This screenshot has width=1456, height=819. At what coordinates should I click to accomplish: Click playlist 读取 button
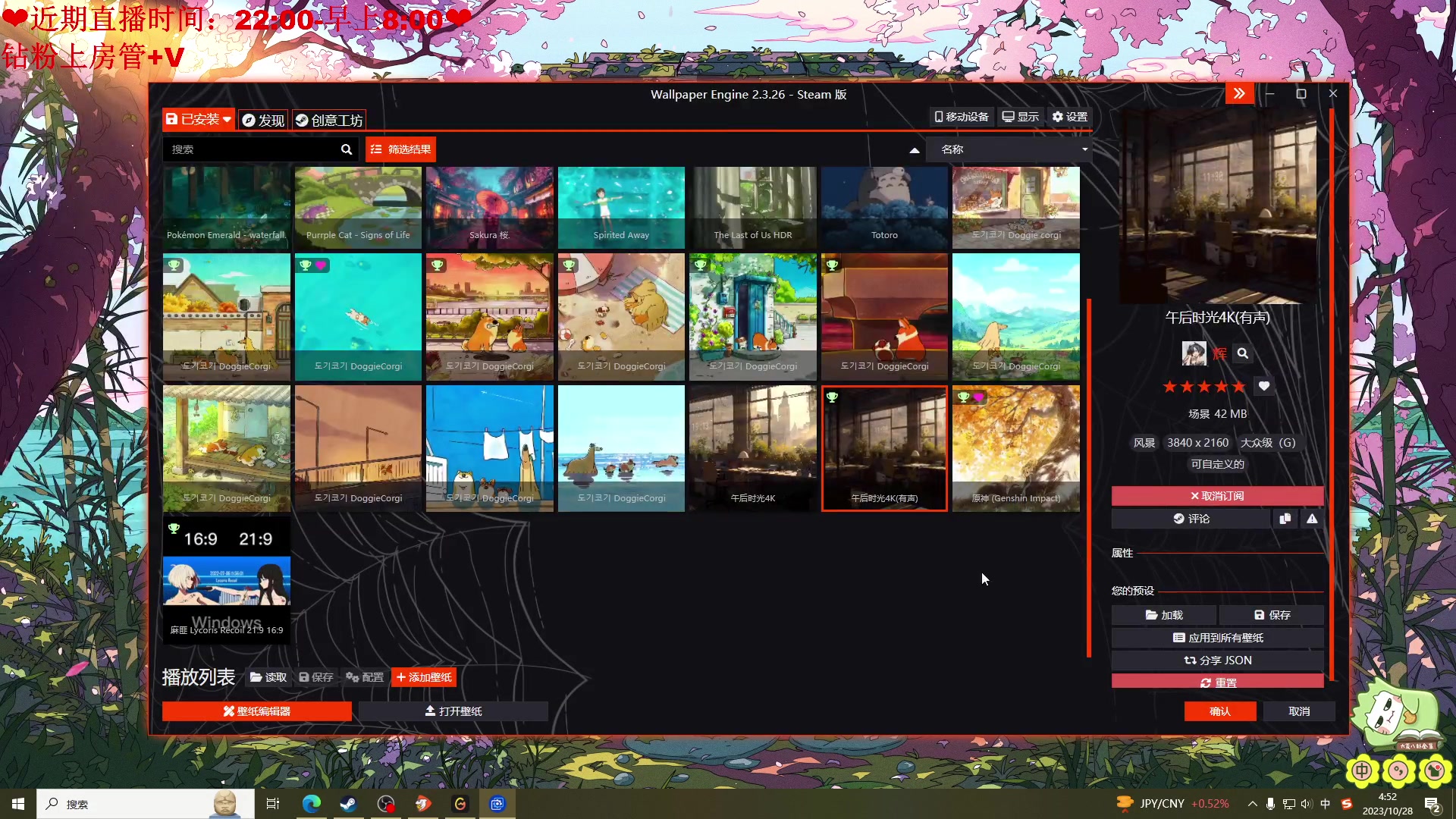(268, 677)
